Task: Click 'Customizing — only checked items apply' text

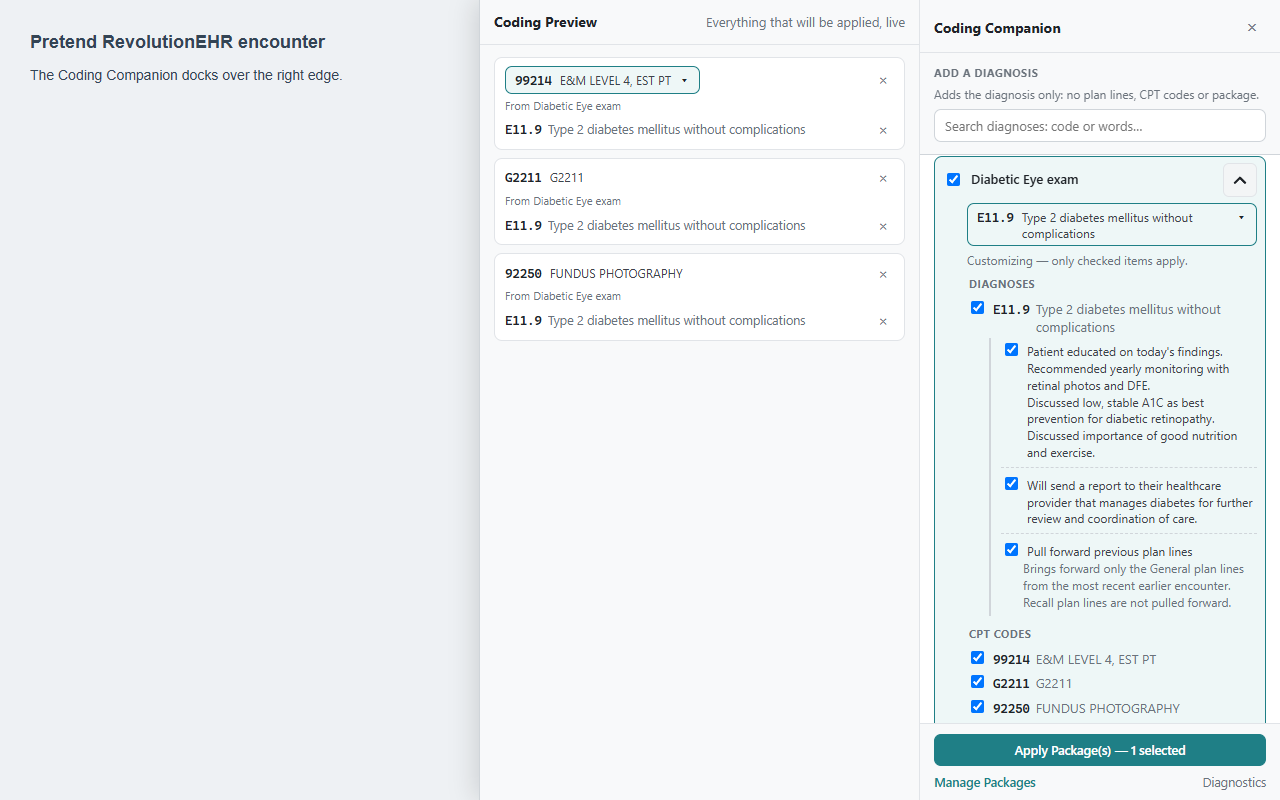Action: pos(1077,261)
